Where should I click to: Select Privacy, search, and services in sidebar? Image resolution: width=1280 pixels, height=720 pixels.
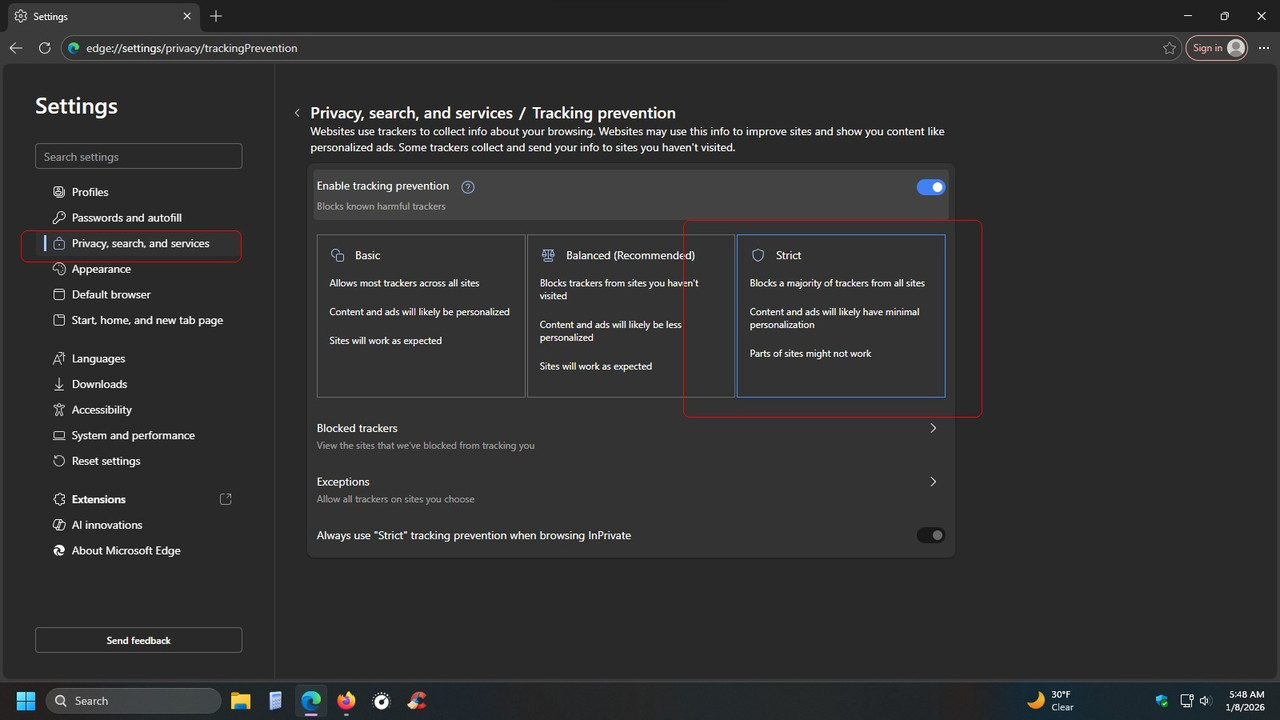coord(138,244)
